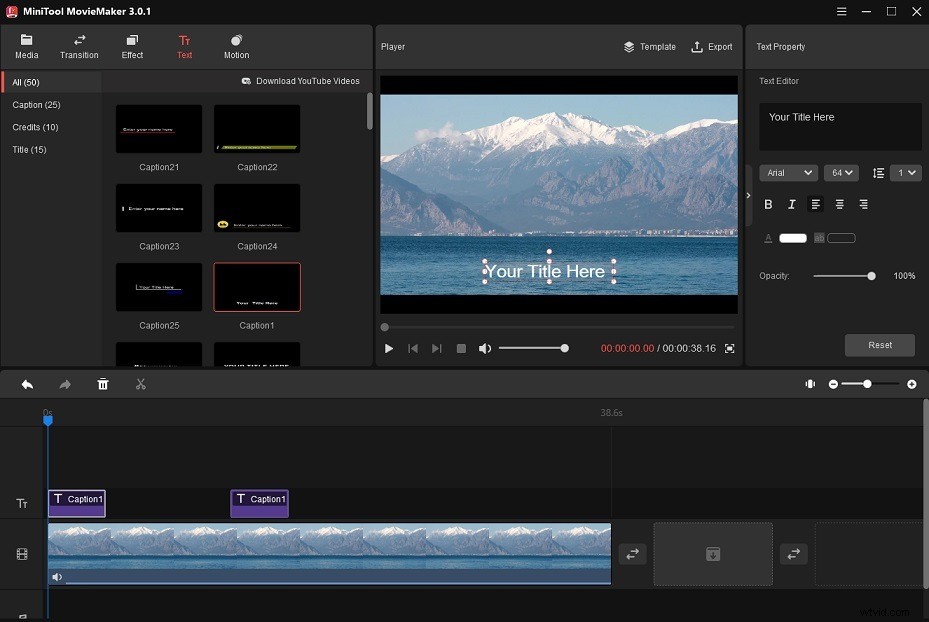Open the line spacing value dropdown
The height and width of the screenshot is (622, 929).
click(905, 172)
